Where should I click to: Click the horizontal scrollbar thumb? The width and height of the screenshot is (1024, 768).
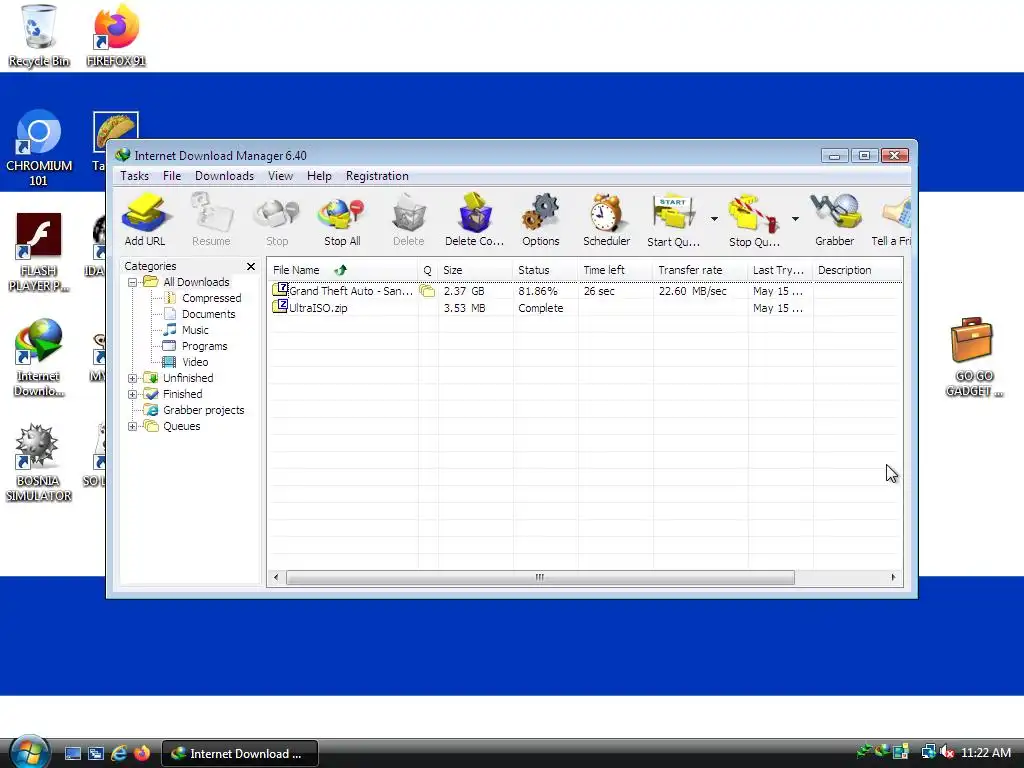(540, 577)
